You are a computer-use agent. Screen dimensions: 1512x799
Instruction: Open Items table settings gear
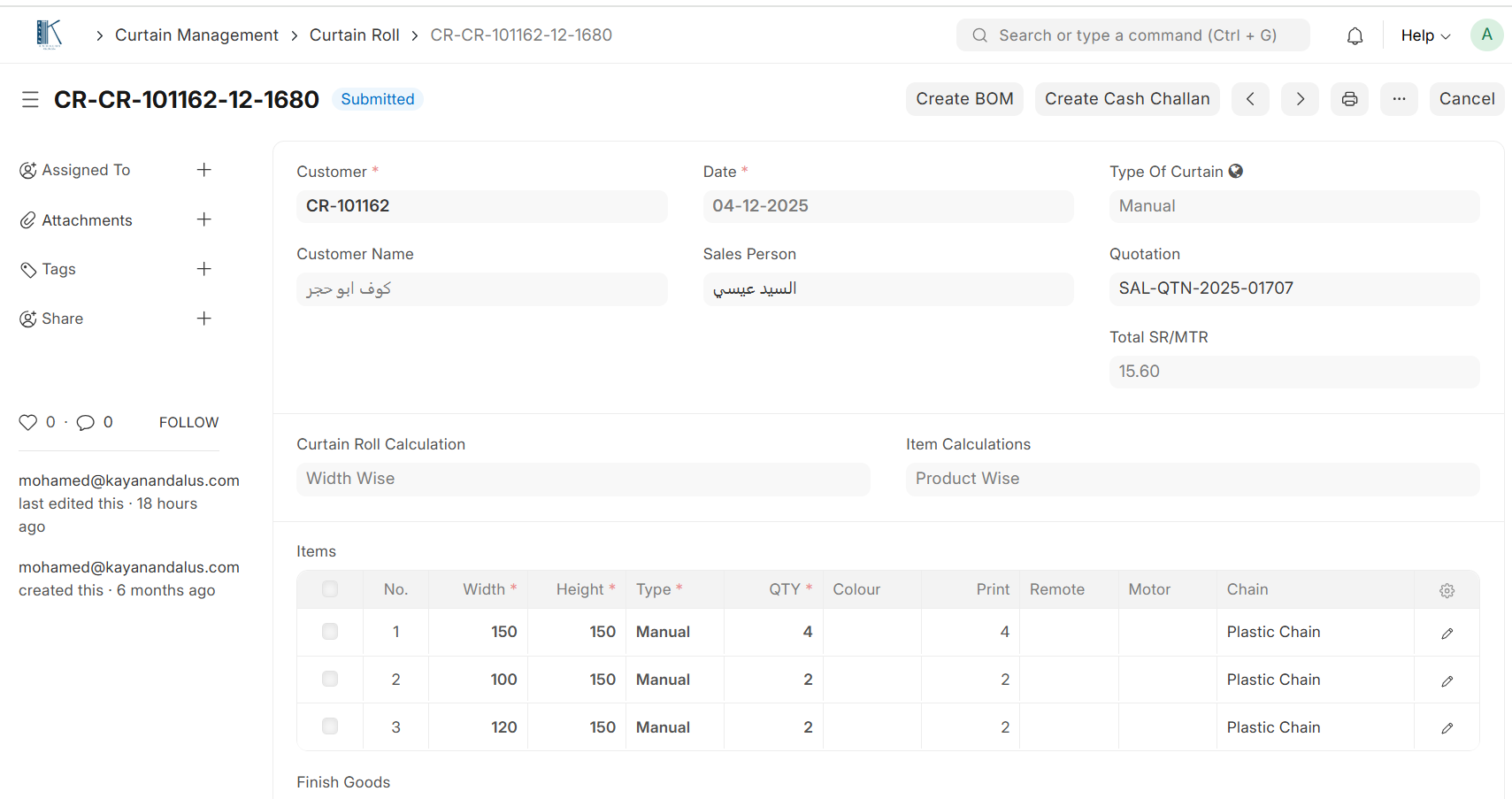(x=1447, y=590)
